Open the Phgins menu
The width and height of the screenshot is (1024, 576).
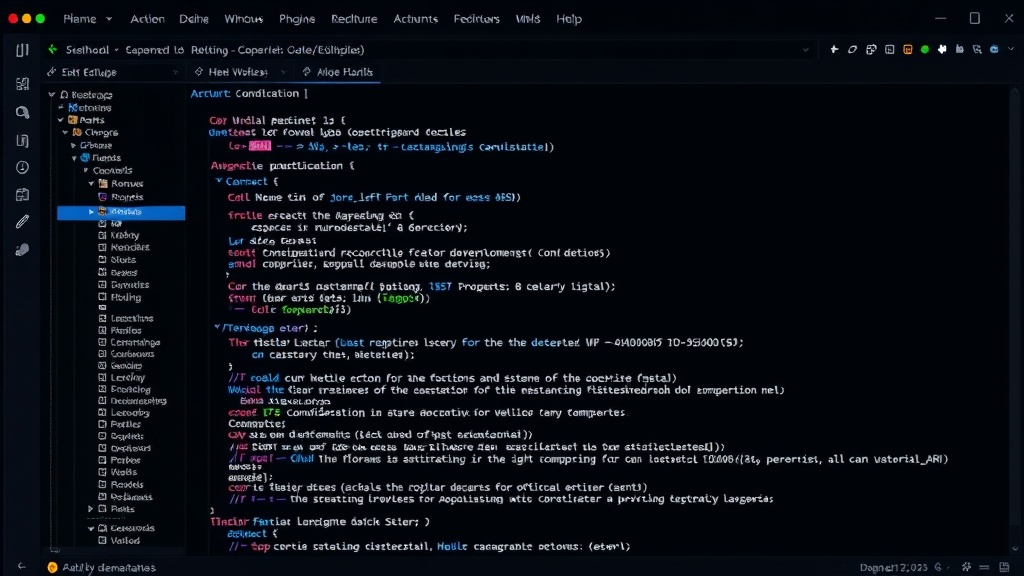click(297, 19)
